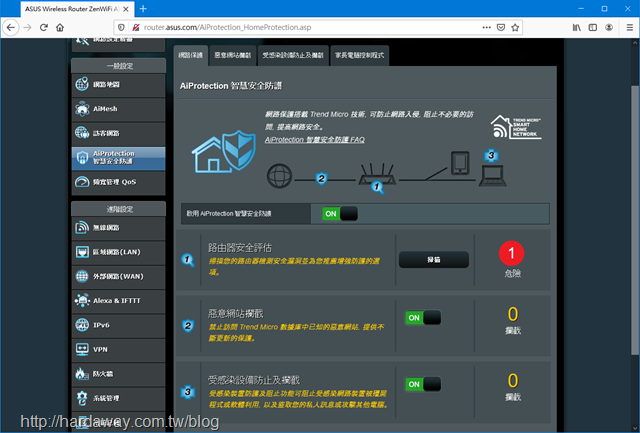
Task: Click the shield 2 icon beside 惡意網站攔截
Action: point(188,326)
